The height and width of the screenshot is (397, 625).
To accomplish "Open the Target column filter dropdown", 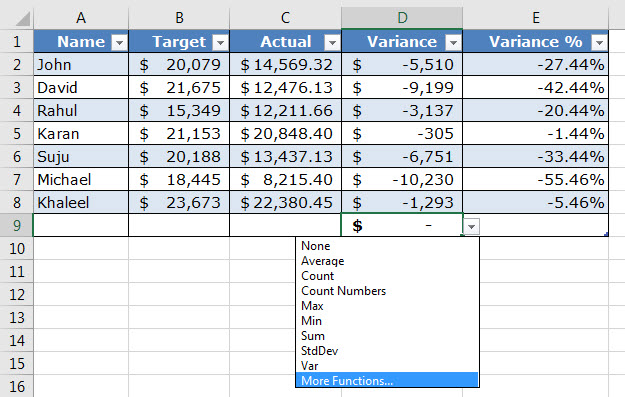I will [x=220, y=42].
